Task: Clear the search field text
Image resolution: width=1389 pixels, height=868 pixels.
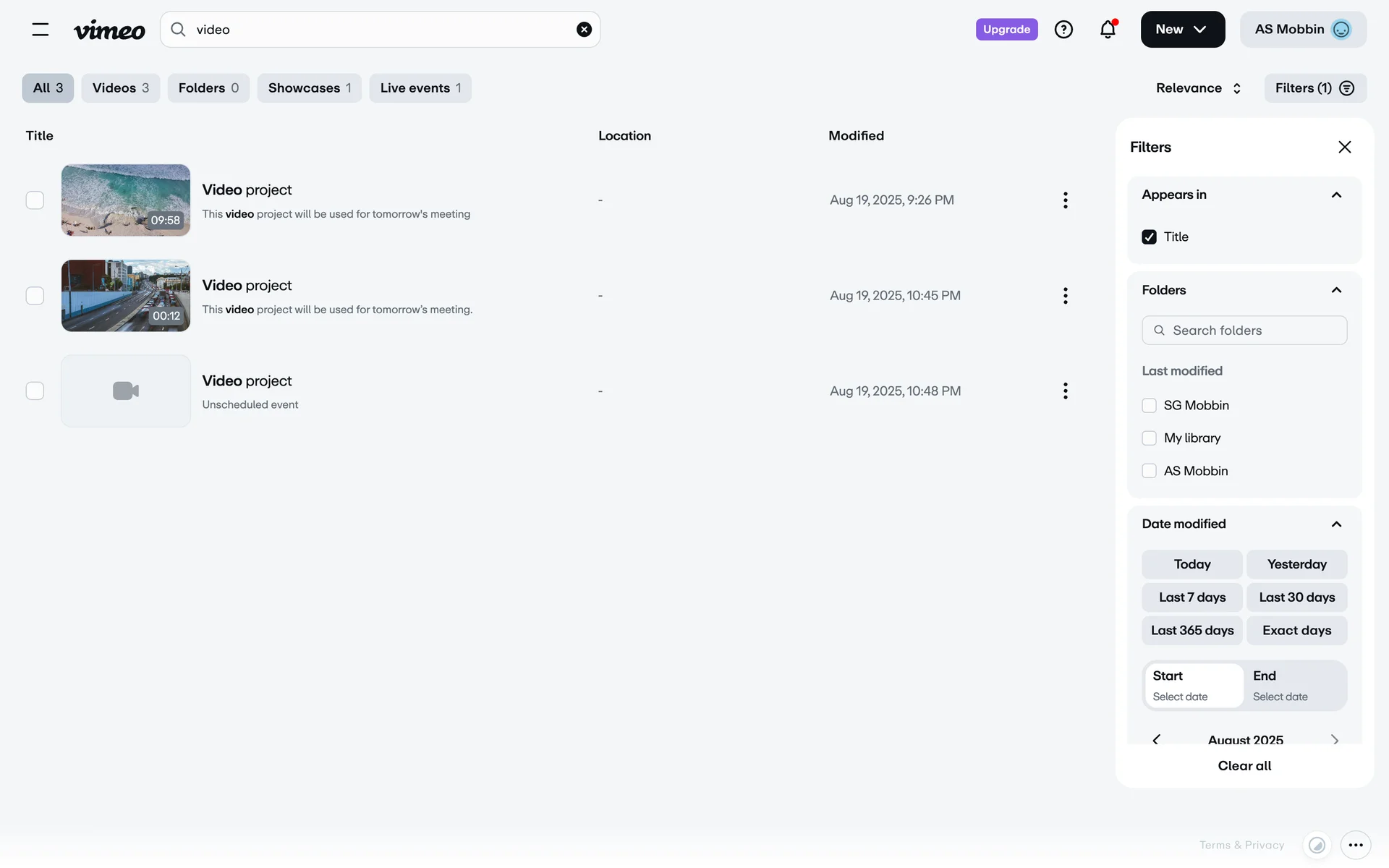Action: [584, 29]
